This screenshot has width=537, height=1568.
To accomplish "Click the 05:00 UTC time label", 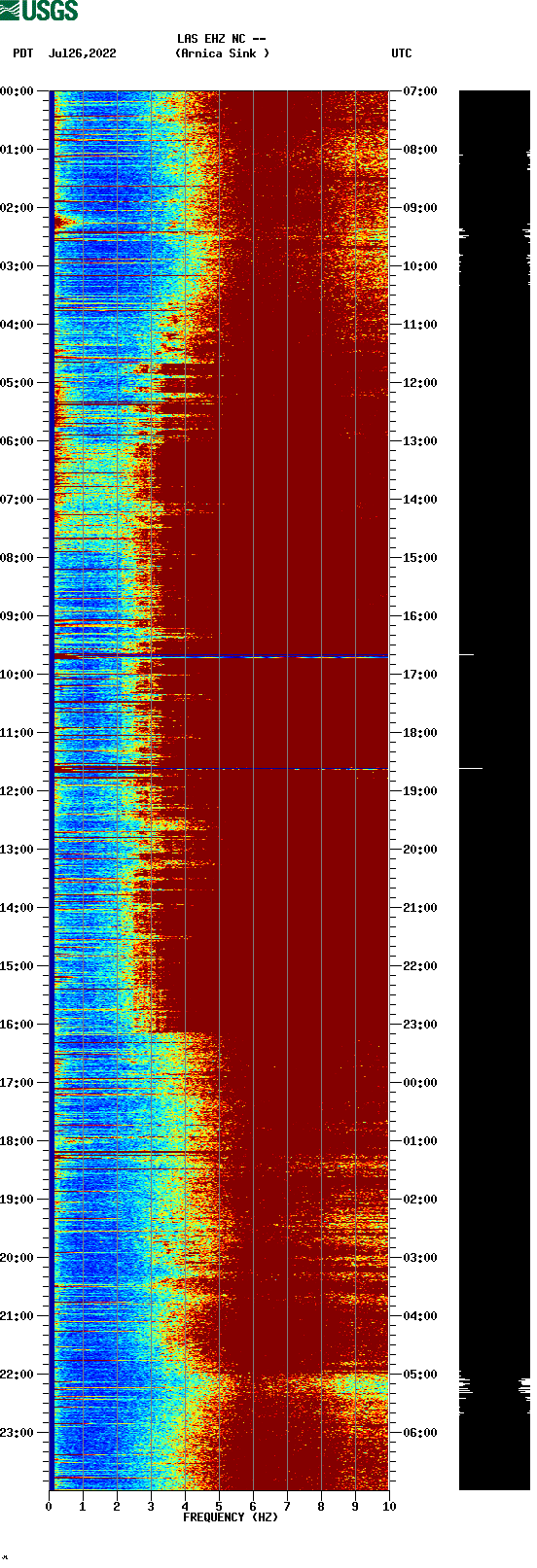I will (420, 1375).
